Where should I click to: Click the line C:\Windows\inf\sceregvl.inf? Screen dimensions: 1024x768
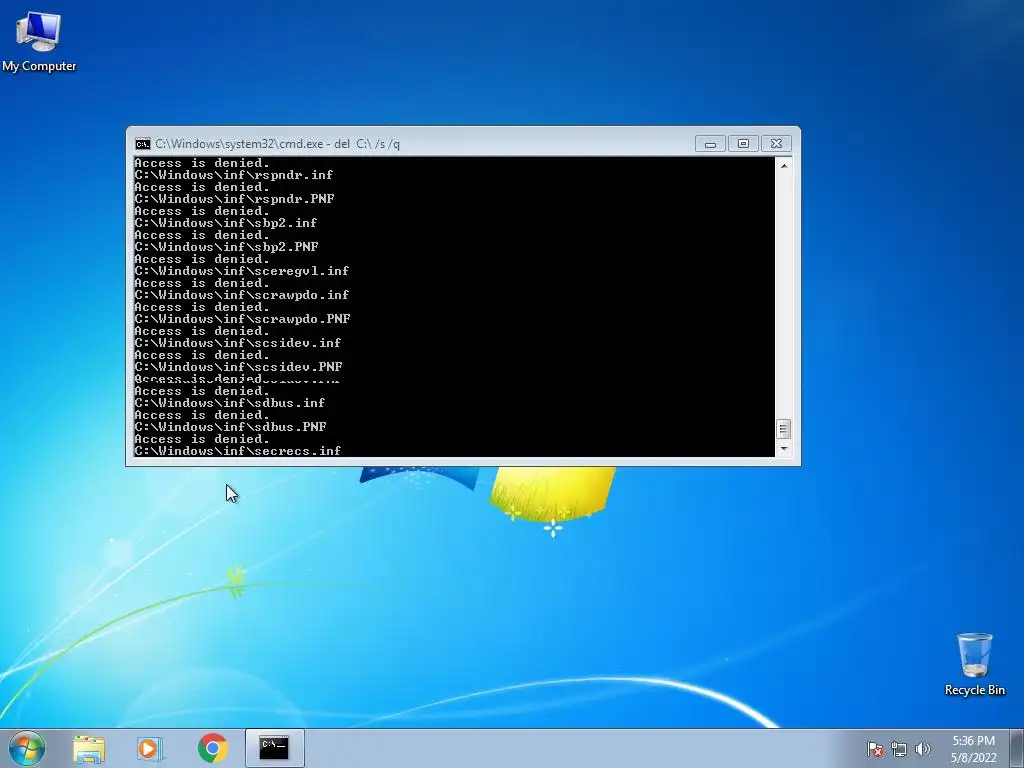pos(242,271)
